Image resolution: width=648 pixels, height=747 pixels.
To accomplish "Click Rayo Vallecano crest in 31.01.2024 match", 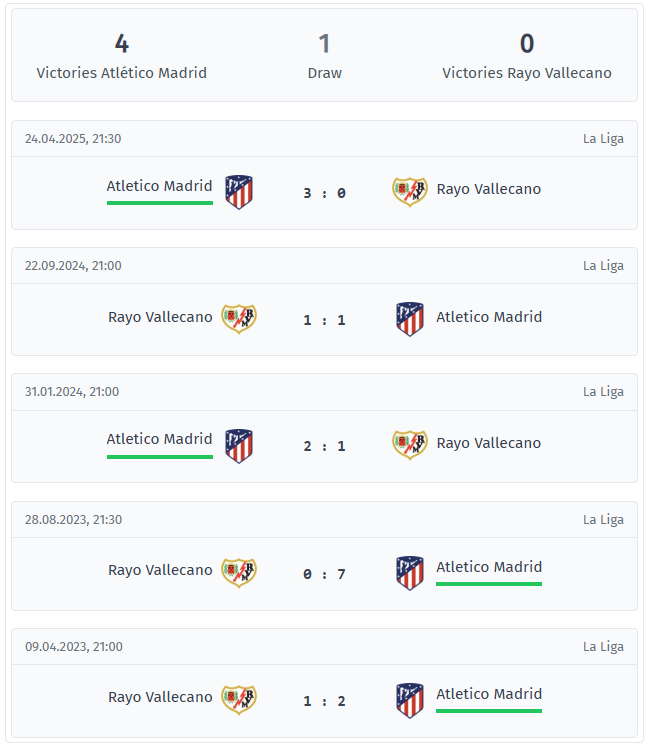I will [410, 445].
